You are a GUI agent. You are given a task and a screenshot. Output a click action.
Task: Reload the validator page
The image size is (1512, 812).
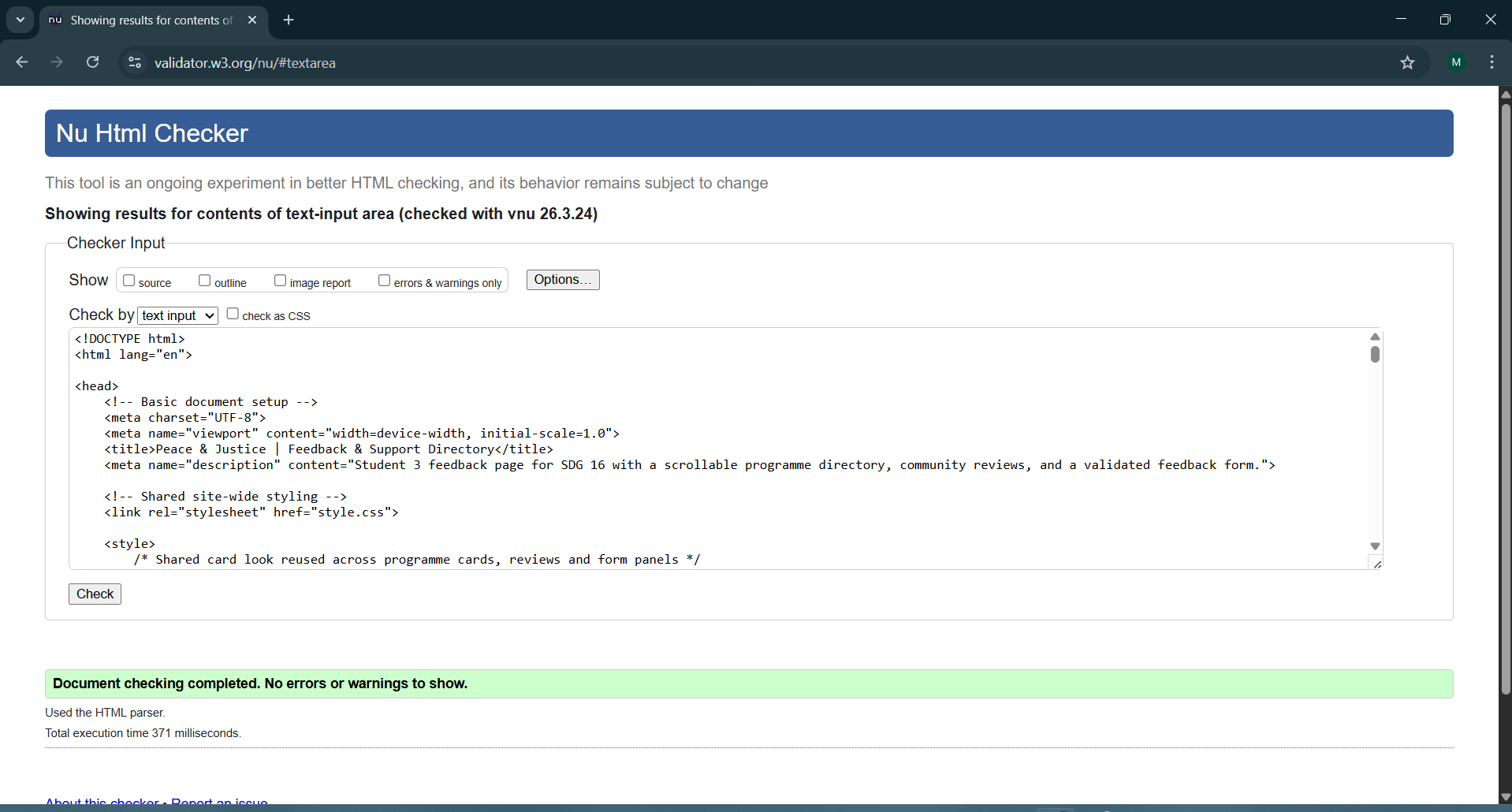pyautogui.click(x=92, y=62)
